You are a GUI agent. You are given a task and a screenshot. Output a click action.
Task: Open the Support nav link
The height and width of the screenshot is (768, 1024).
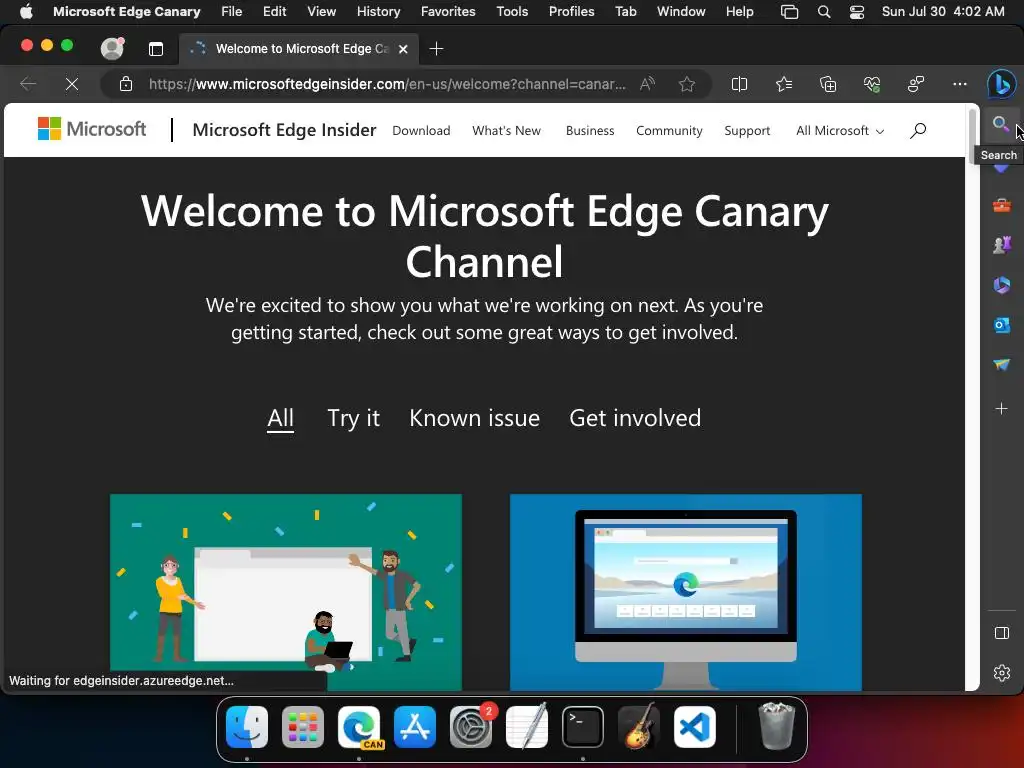tap(747, 131)
